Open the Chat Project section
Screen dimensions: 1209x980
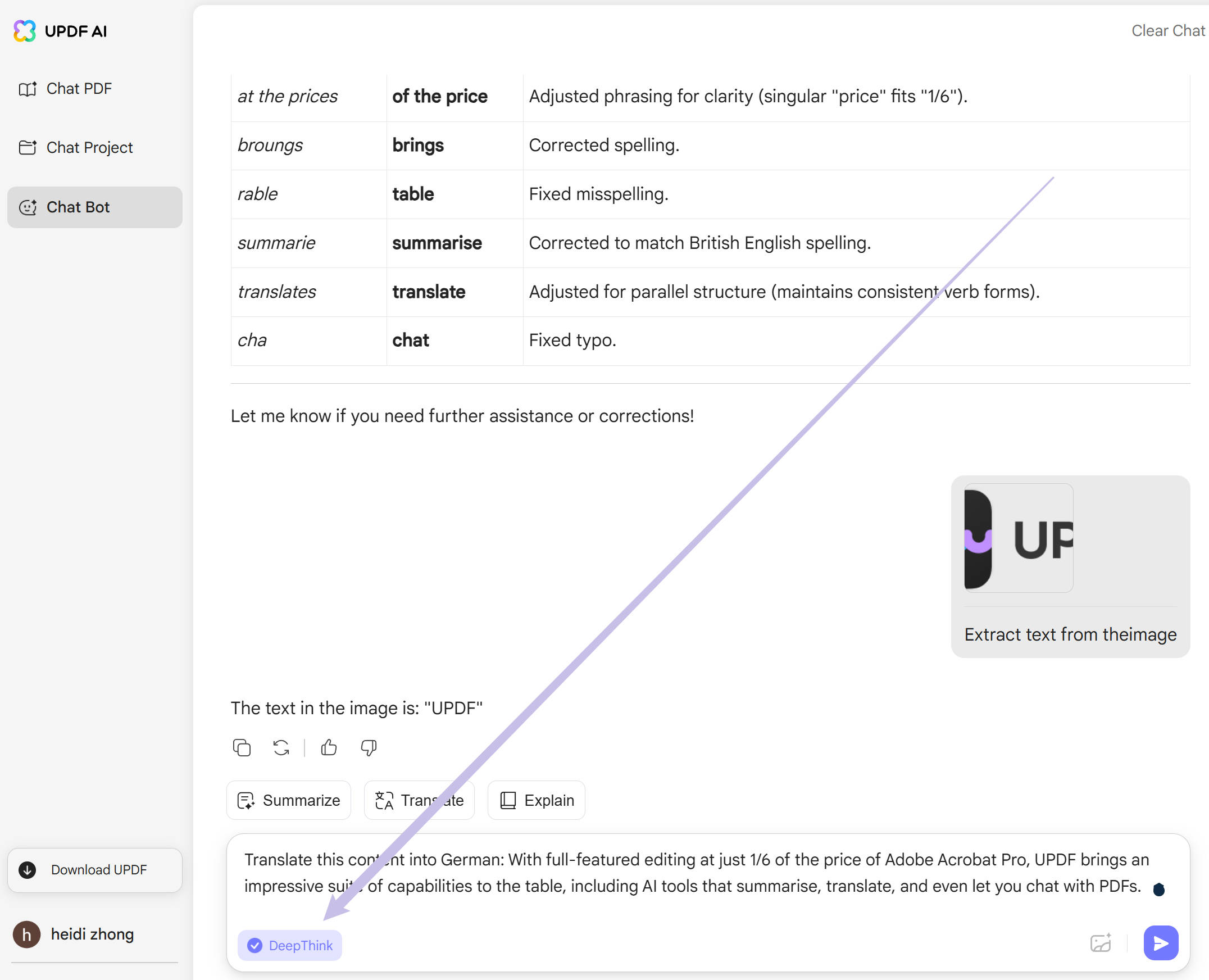89,147
